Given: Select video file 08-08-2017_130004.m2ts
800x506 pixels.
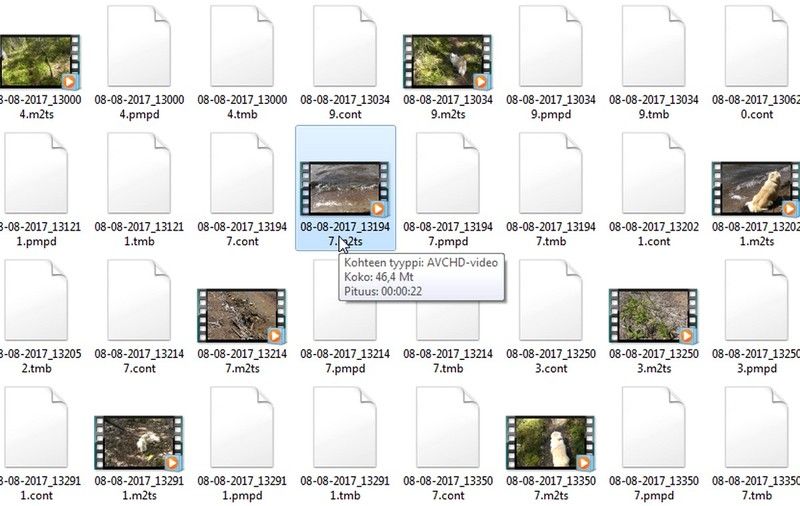Looking at the screenshot, I should click(x=39, y=62).
